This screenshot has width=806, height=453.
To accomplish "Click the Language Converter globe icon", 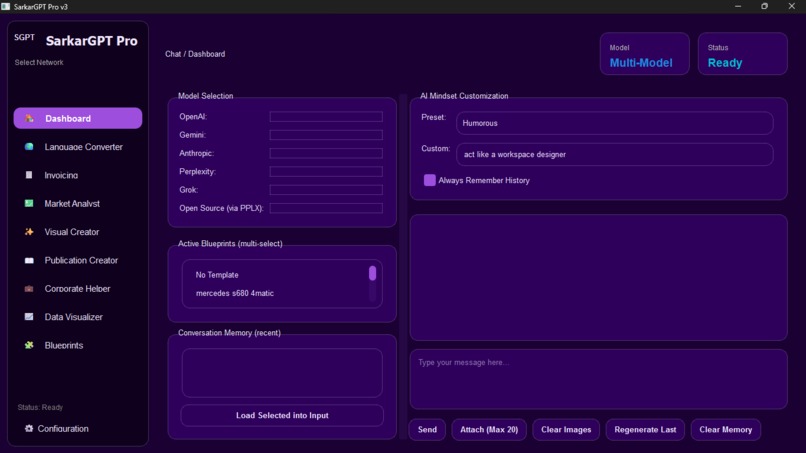I will [29, 147].
